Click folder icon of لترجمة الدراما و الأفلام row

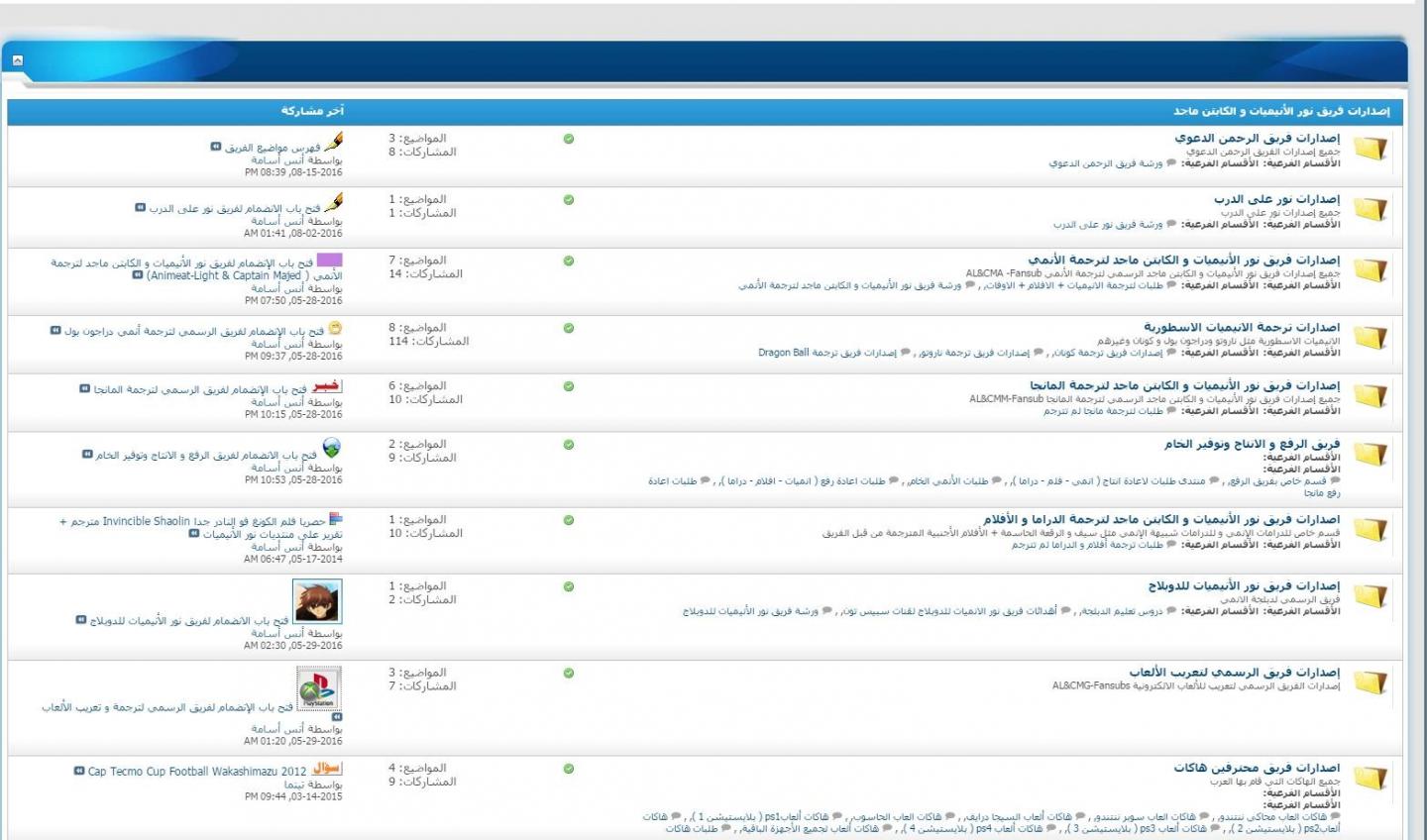click(1371, 530)
